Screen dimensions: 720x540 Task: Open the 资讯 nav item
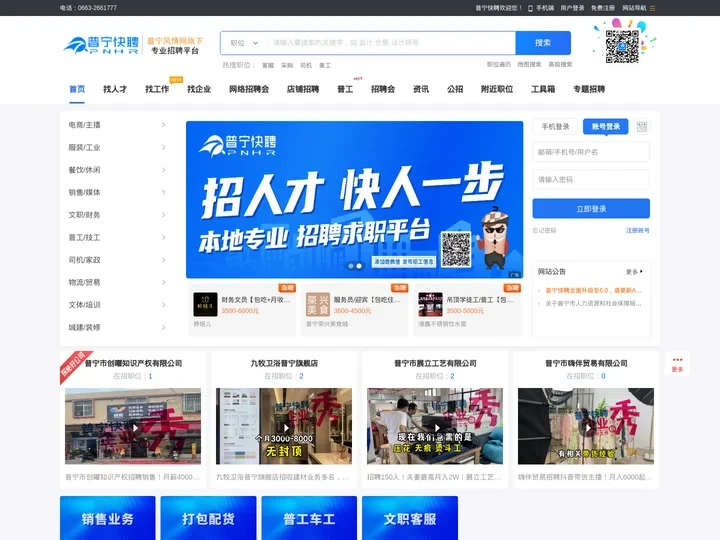pyautogui.click(x=421, y=89)
